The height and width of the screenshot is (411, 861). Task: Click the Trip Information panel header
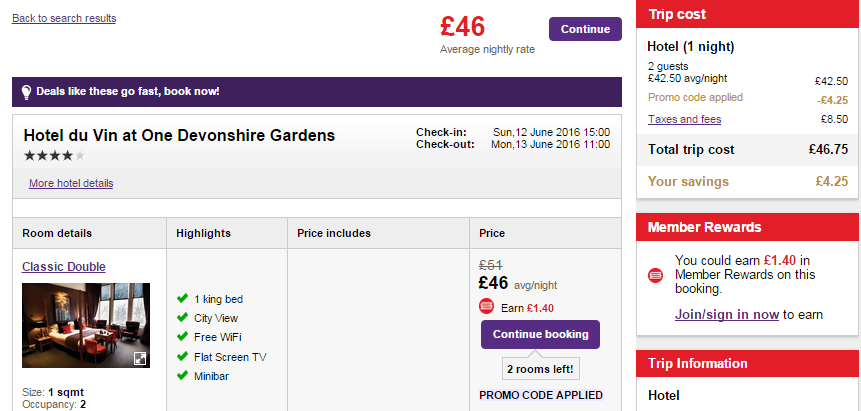point(748,363)
